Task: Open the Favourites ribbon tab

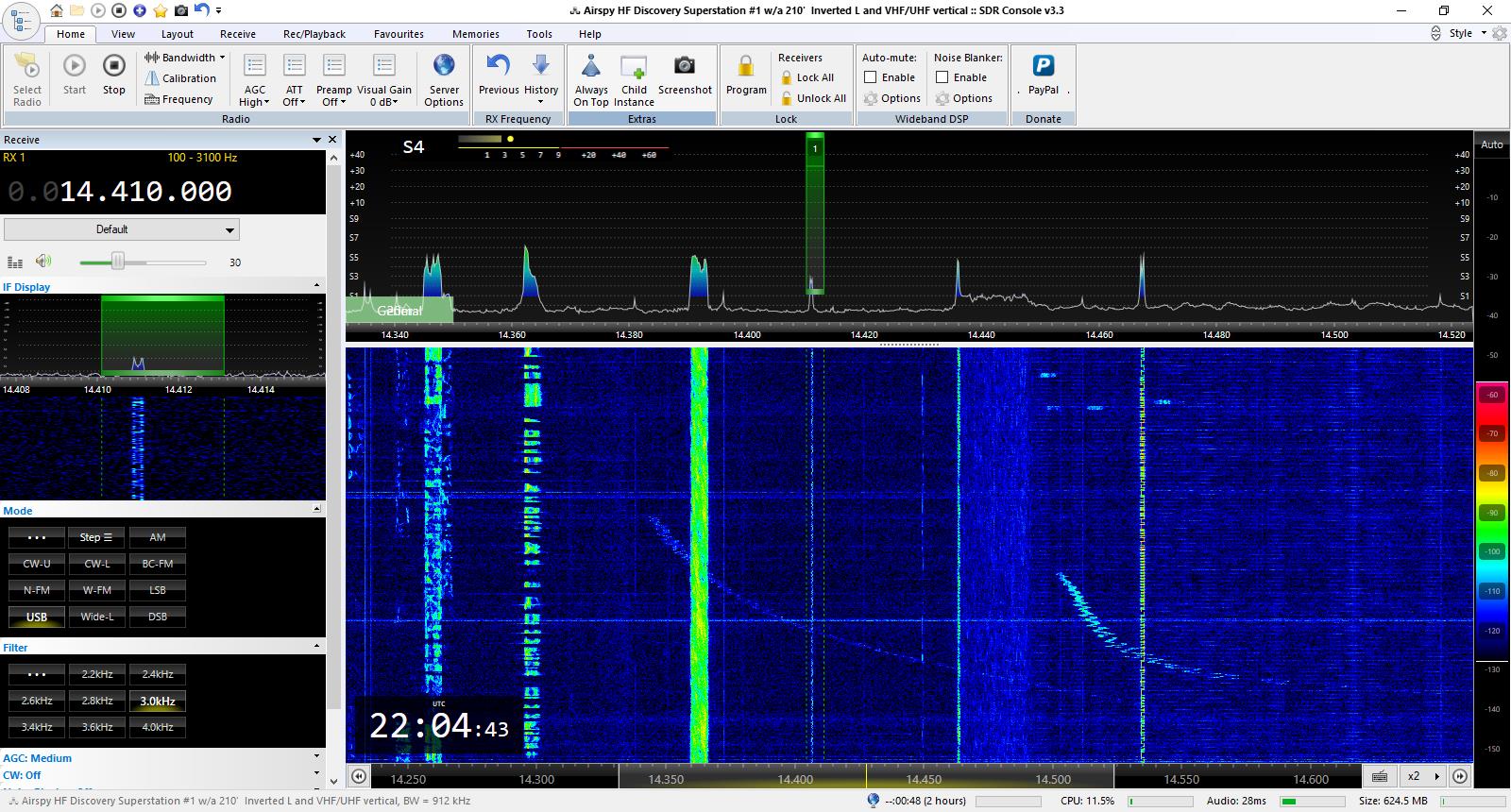Action: 399,34
